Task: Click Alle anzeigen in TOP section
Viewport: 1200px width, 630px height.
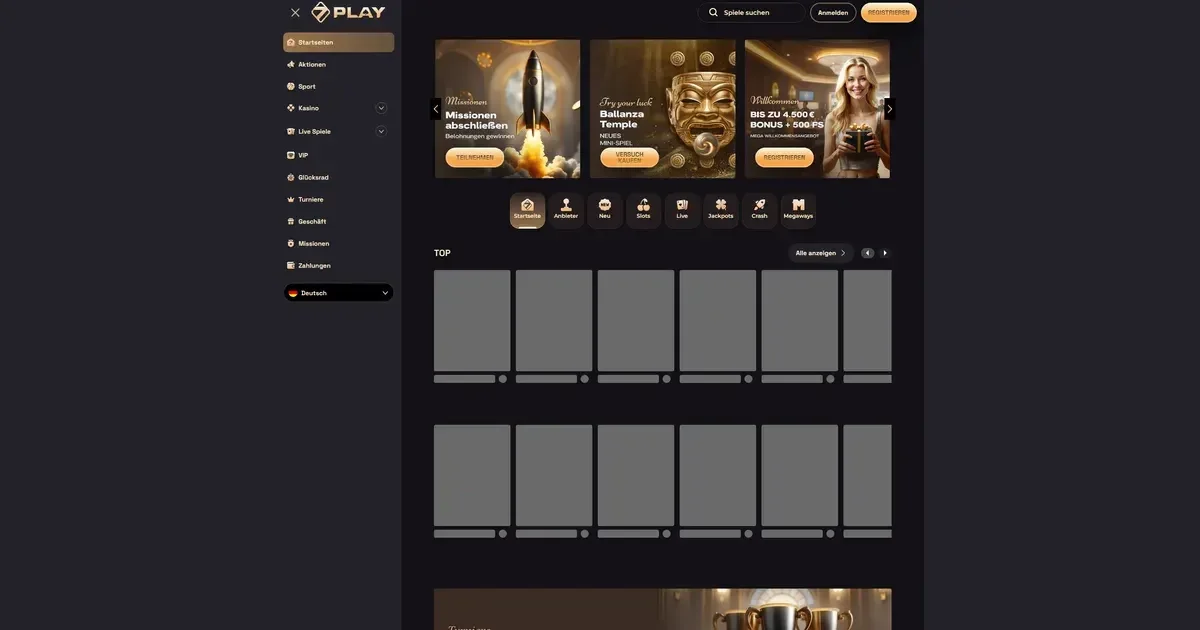Action: tap(821, 253)
